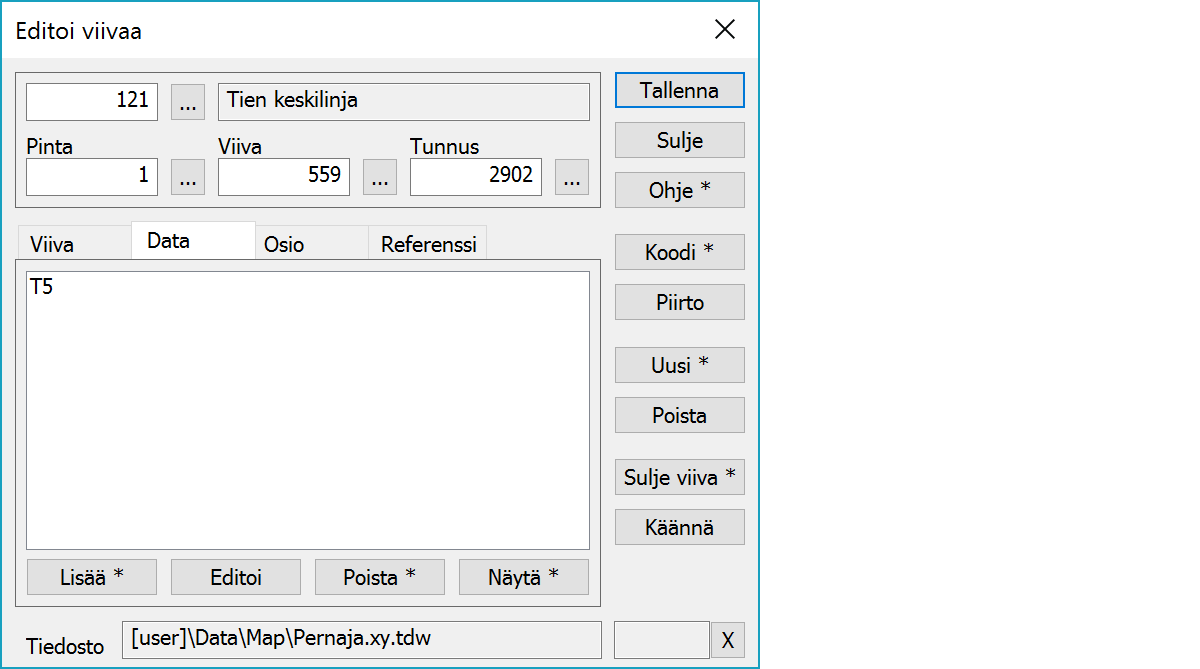This screenshot has height=669, width=1200.
Task: Select the Referenssi tab
Action: 429,245
